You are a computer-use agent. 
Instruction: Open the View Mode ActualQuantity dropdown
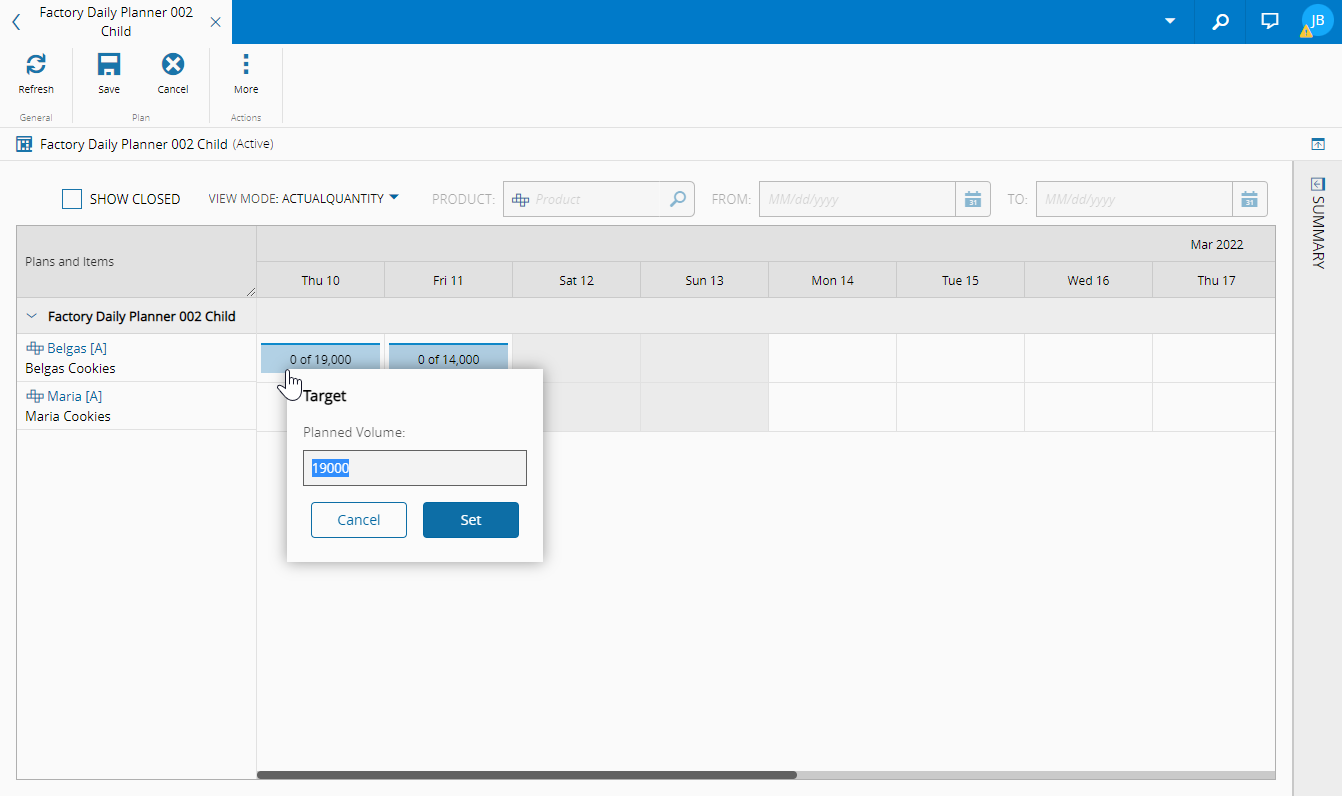[x=303, y=198]
